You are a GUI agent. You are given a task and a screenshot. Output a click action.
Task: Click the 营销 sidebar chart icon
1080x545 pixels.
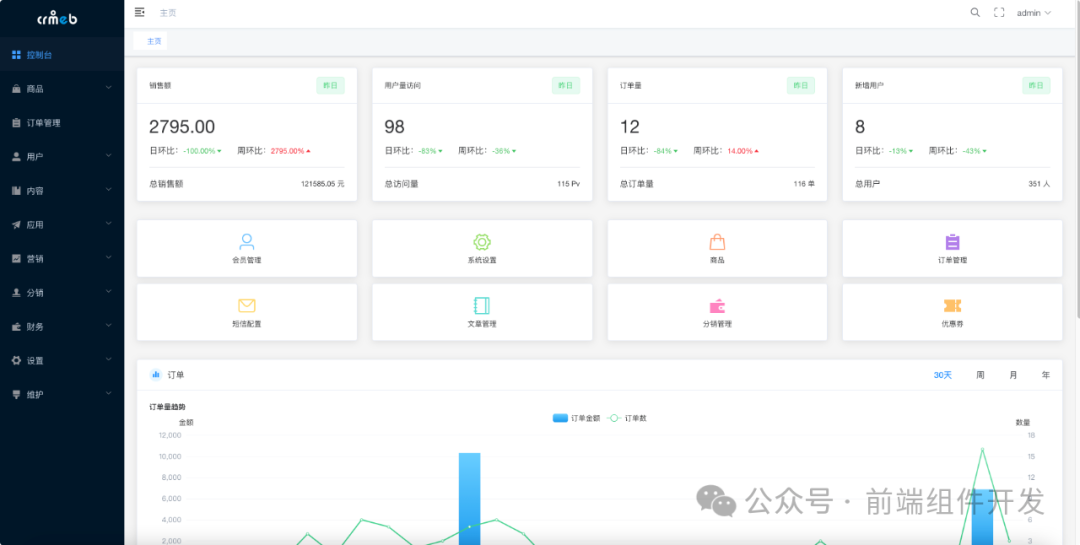coord(17,258)
